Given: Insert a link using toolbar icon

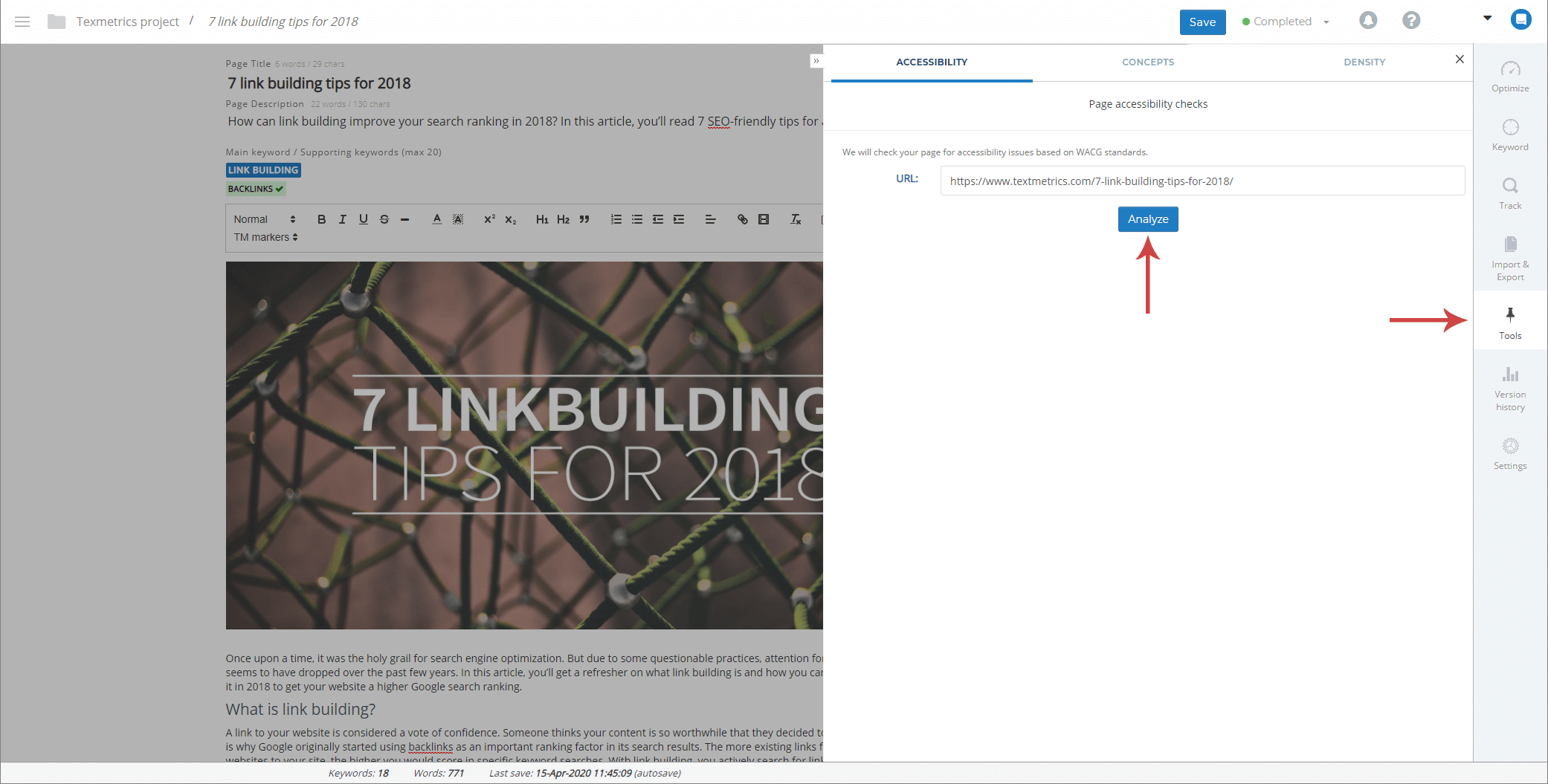Looking at the screenshot, I should point(742,219).
